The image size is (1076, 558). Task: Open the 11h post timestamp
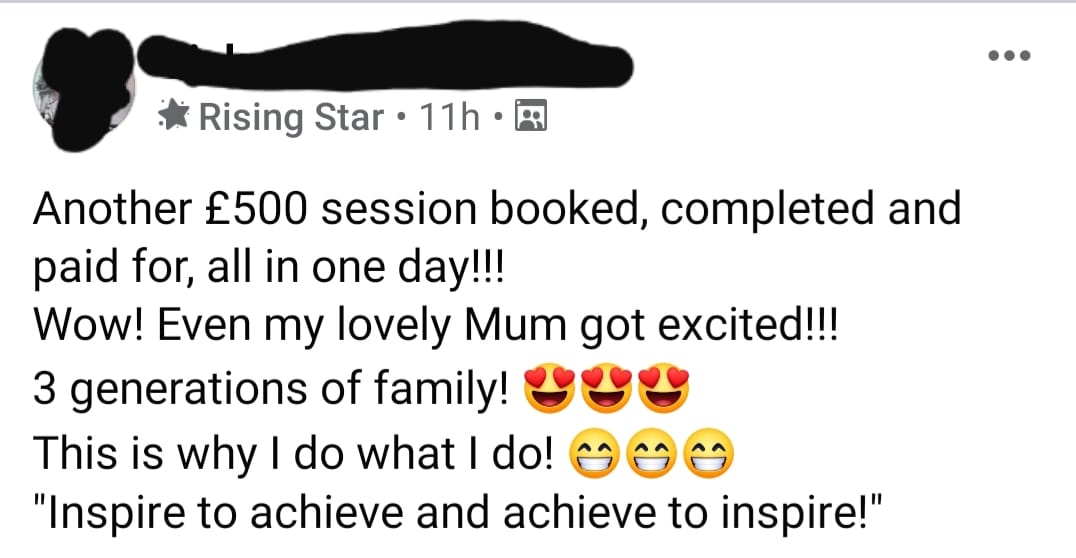(x=449, y=117)
